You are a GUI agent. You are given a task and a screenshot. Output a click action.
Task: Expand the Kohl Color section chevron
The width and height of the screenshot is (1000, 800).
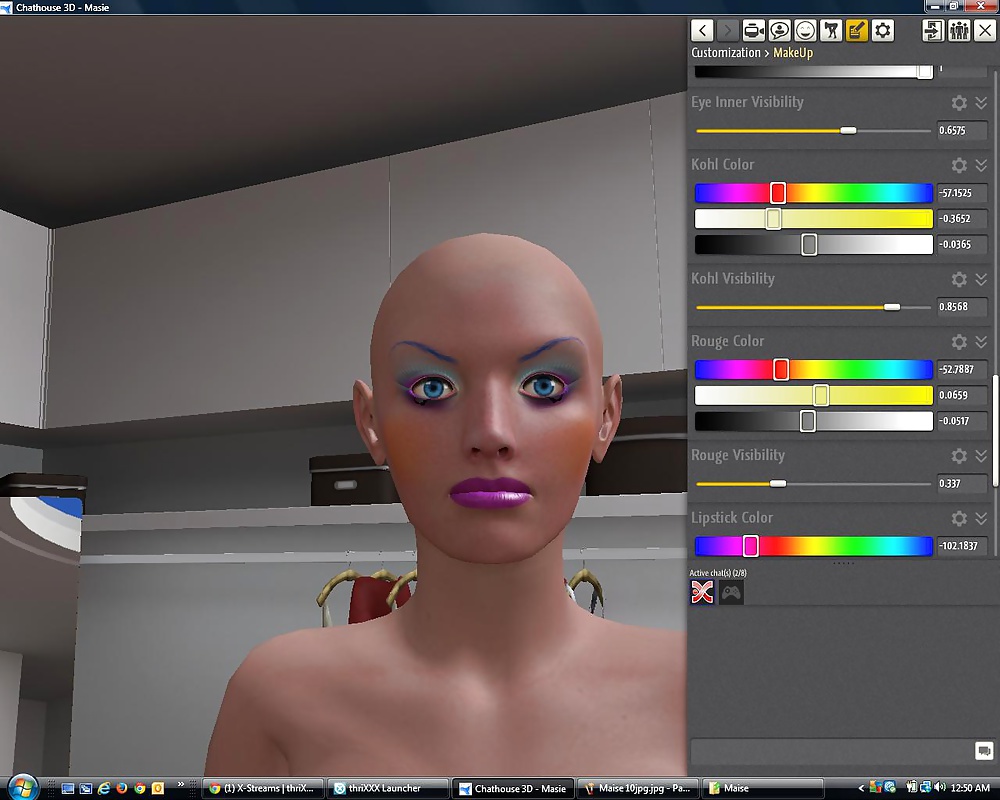click(x=981, y=165)
